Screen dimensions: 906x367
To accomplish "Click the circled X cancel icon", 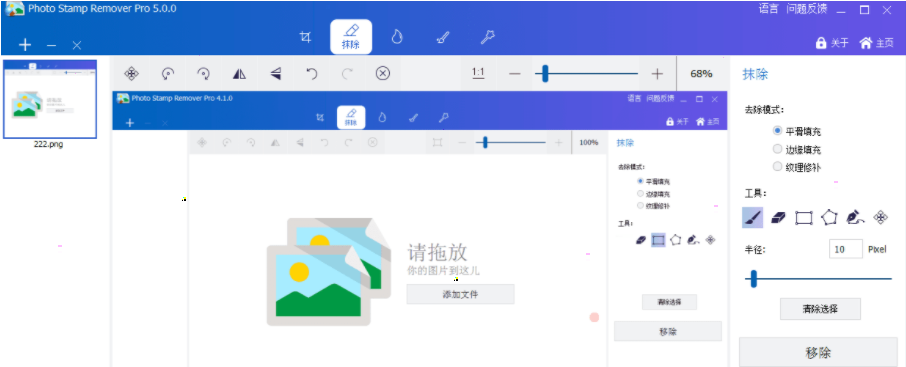I will point(383,73).
